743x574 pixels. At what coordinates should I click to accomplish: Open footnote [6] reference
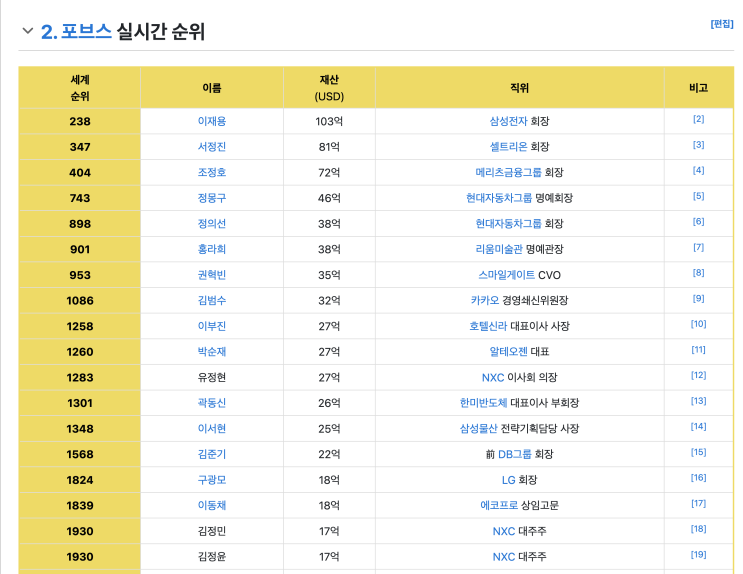pyautogui.click(x=698, y=221)
